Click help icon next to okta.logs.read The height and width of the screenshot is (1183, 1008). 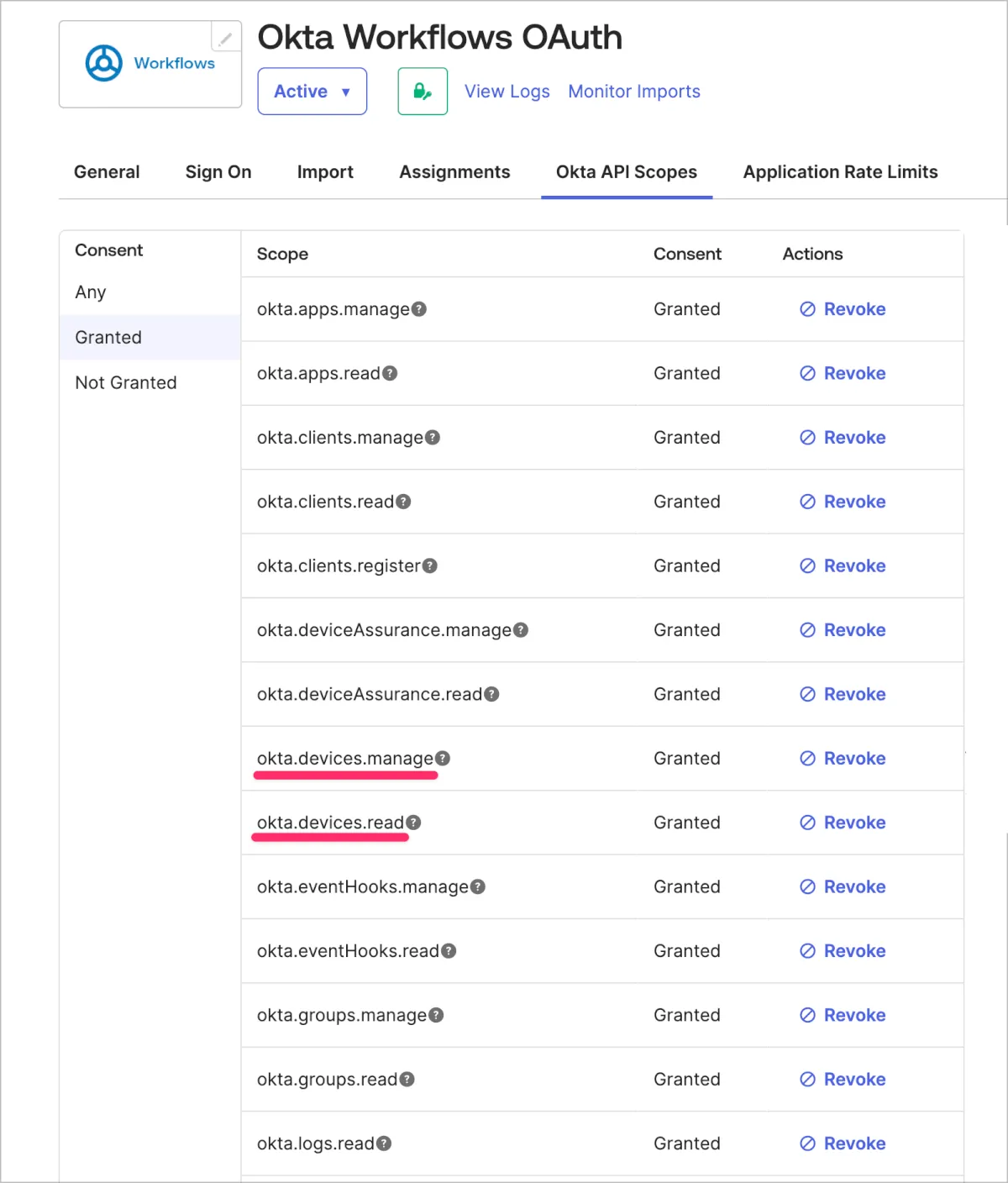pyautogui.click(x=384, y=1144)
